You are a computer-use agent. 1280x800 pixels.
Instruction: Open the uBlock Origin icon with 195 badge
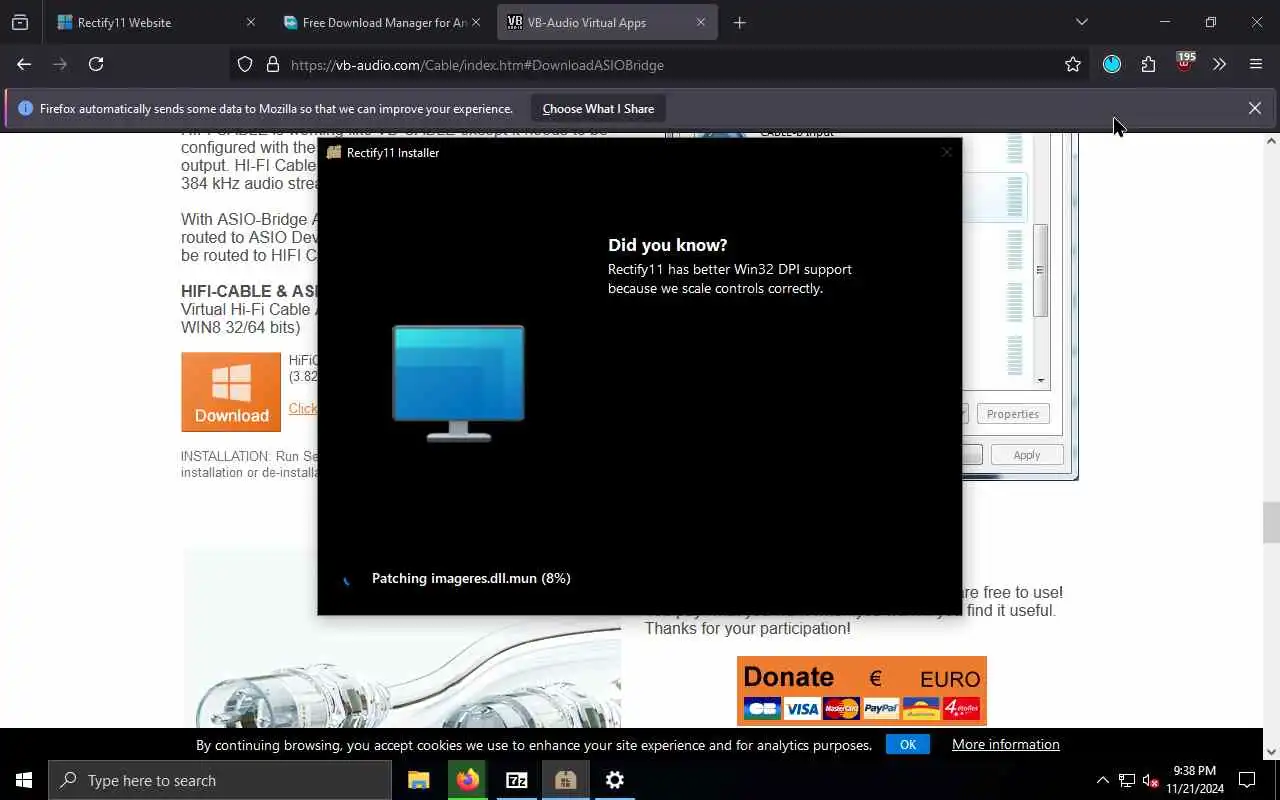(1184, 64)
